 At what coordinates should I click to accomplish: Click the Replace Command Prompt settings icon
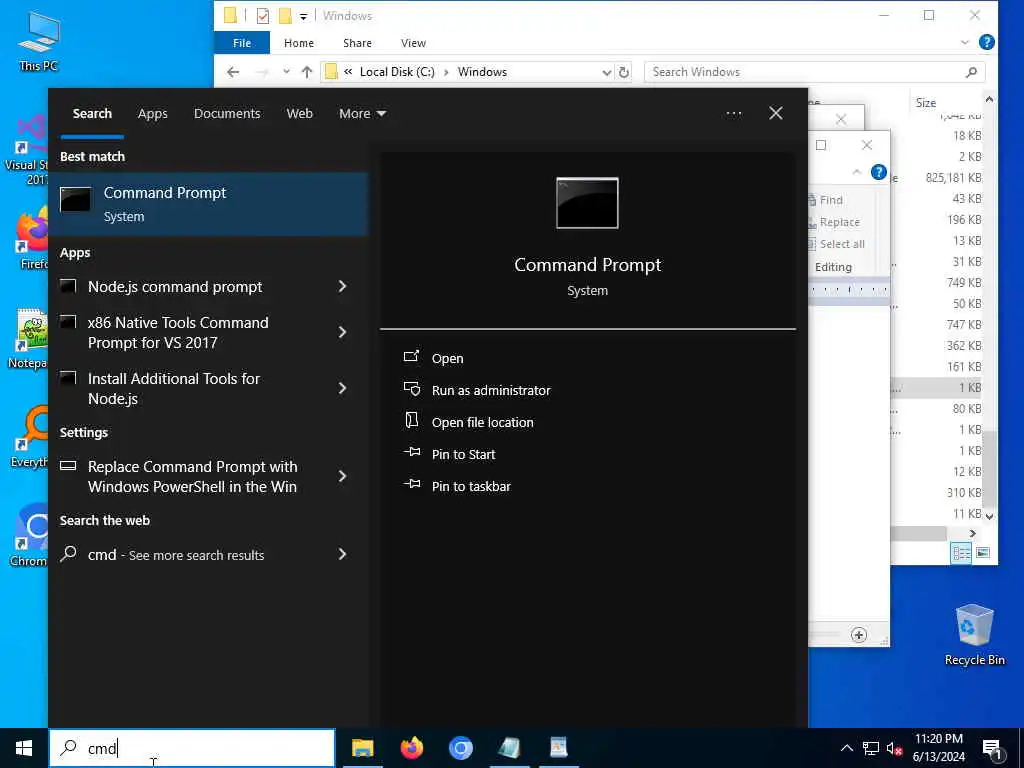pos(69,466)
